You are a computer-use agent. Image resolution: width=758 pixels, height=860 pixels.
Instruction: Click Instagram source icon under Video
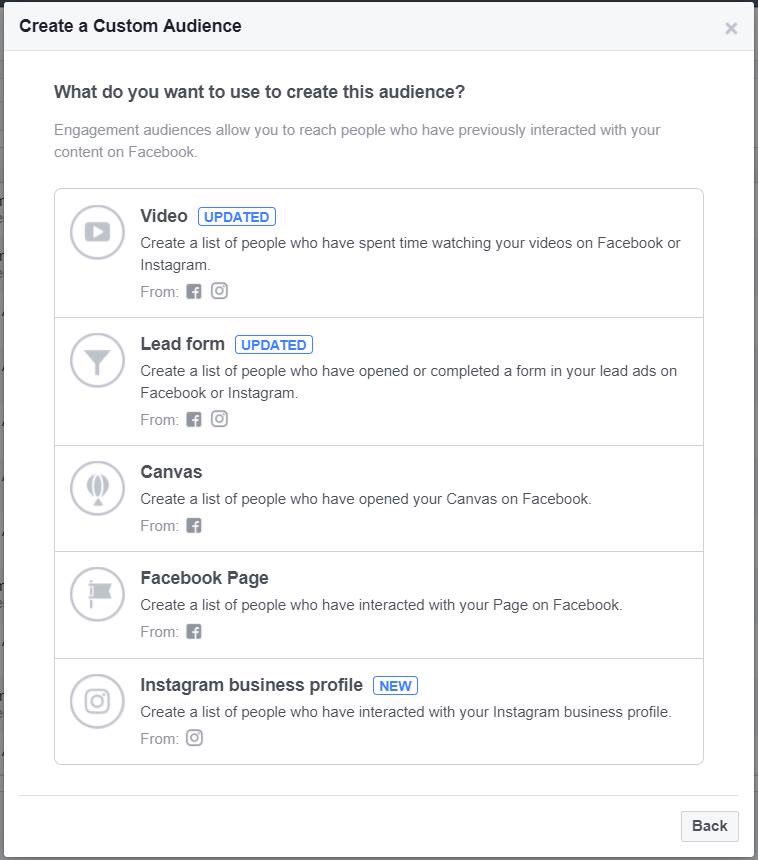click(x=219, y=291)
